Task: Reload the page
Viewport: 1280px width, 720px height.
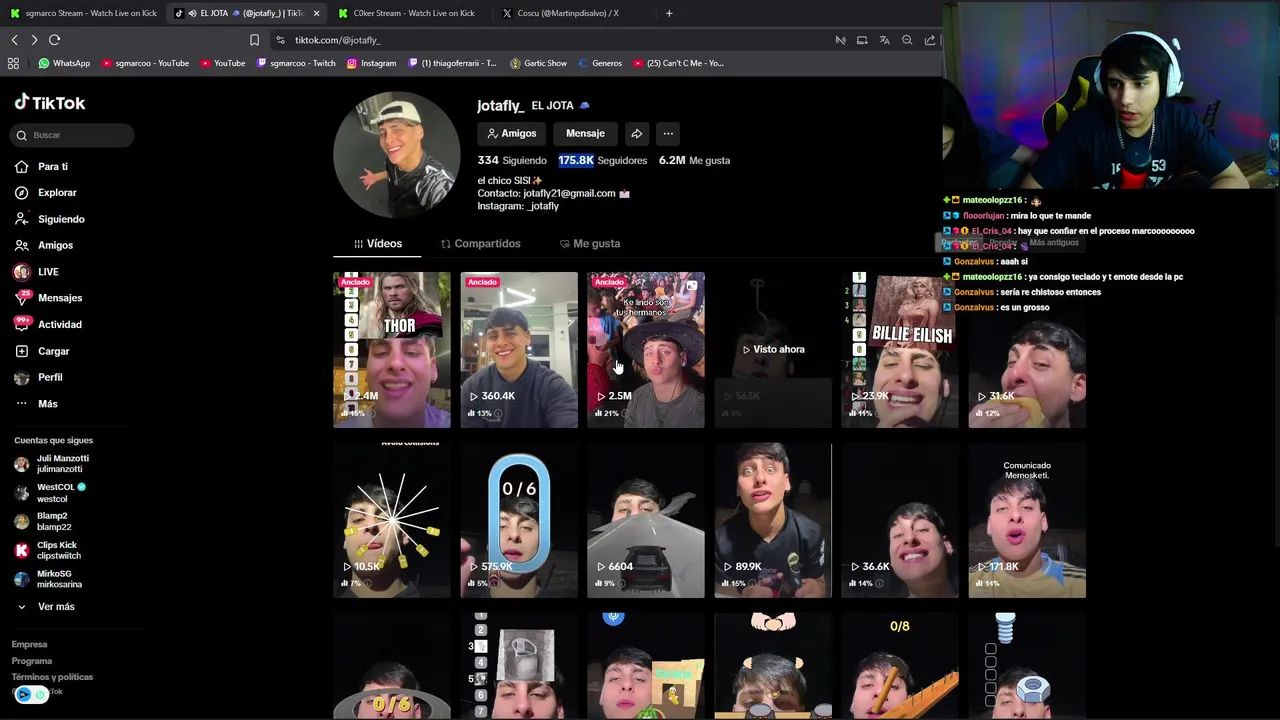Action: (x=54, y=40)
